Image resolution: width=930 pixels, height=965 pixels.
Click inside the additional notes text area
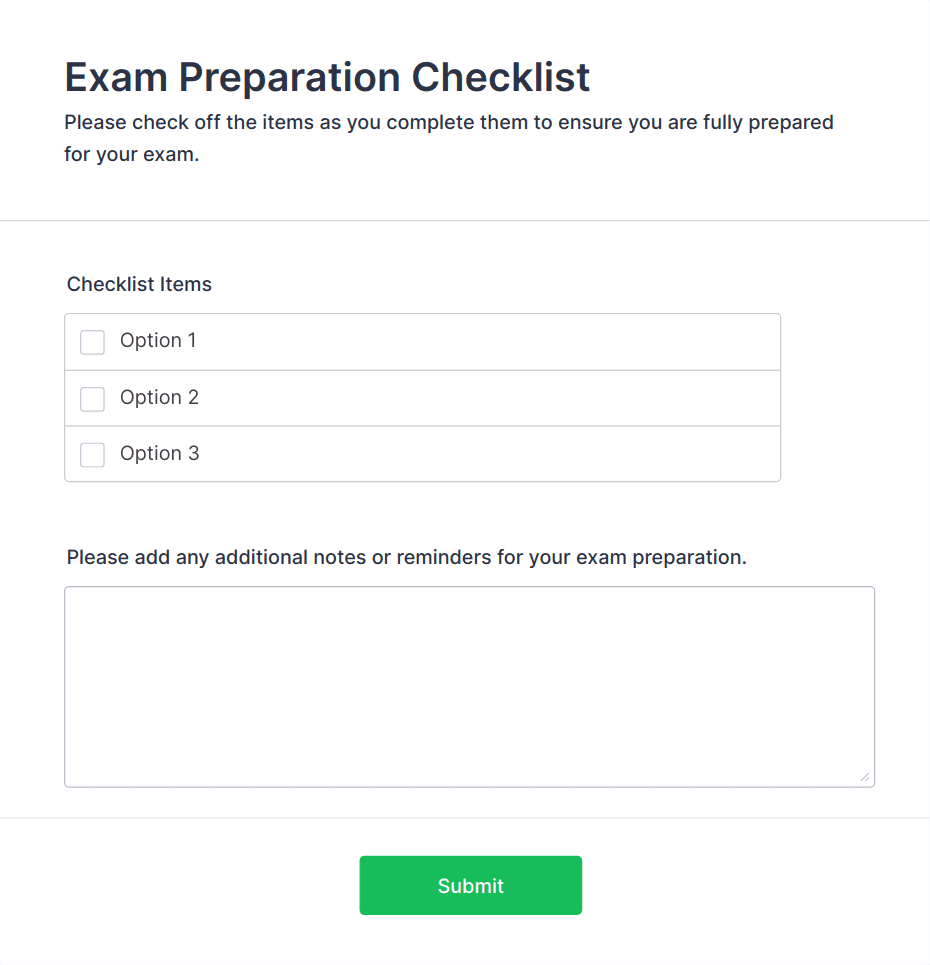[470, 685]
